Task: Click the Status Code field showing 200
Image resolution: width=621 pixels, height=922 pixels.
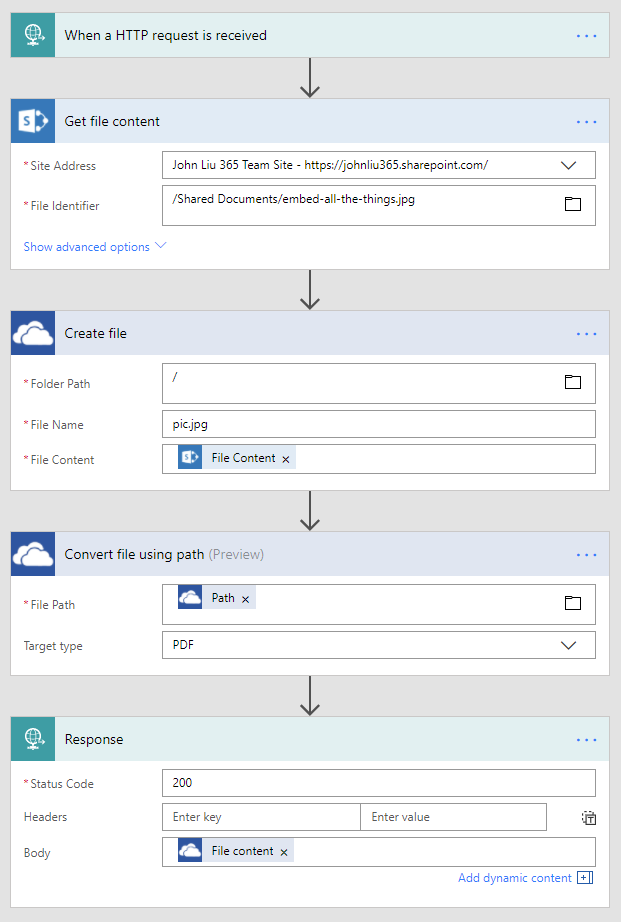Action: tap(378, 783)
